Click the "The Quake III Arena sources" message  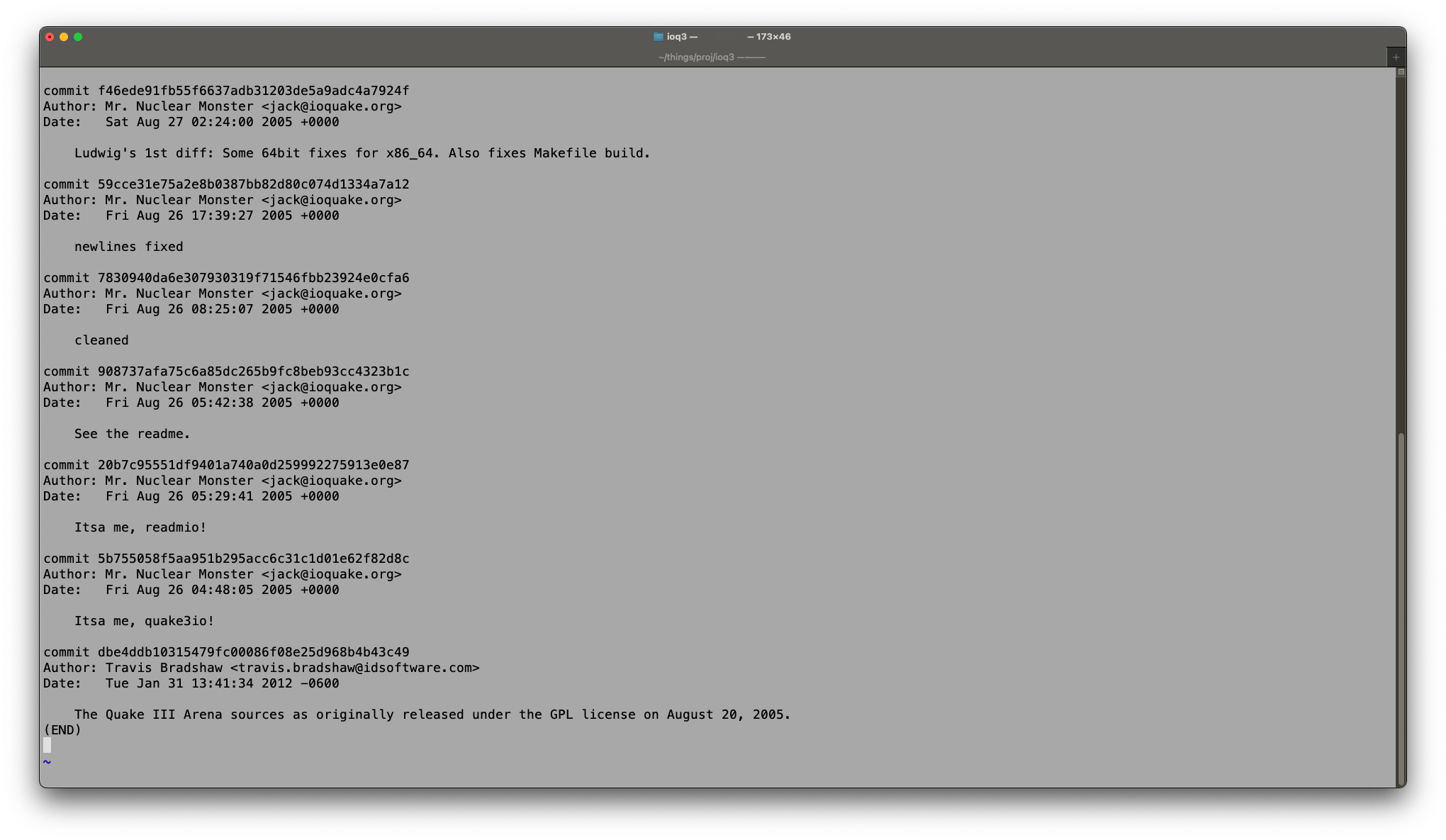(x=179, y=715)
